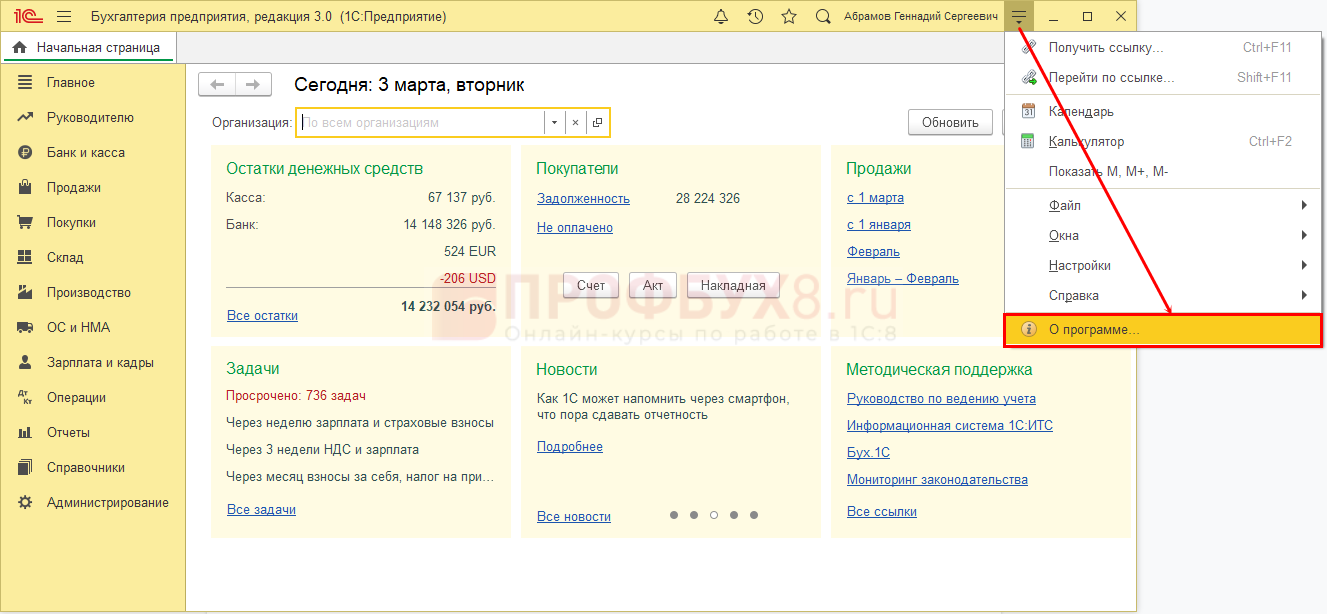Click the organization field open-form icon
1327x614 pixels.
pos(597,122)
